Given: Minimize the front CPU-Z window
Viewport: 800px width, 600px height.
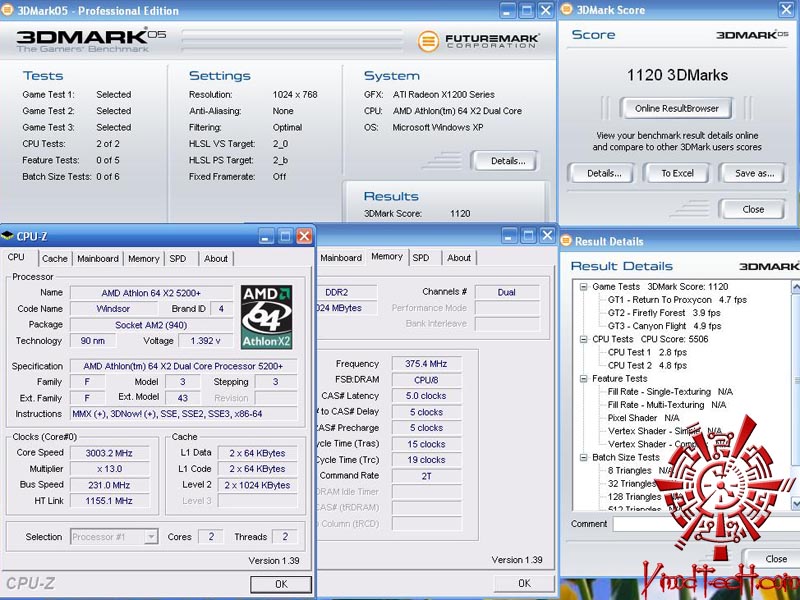Looking at the screenshot, I should [x=266, y=236].
